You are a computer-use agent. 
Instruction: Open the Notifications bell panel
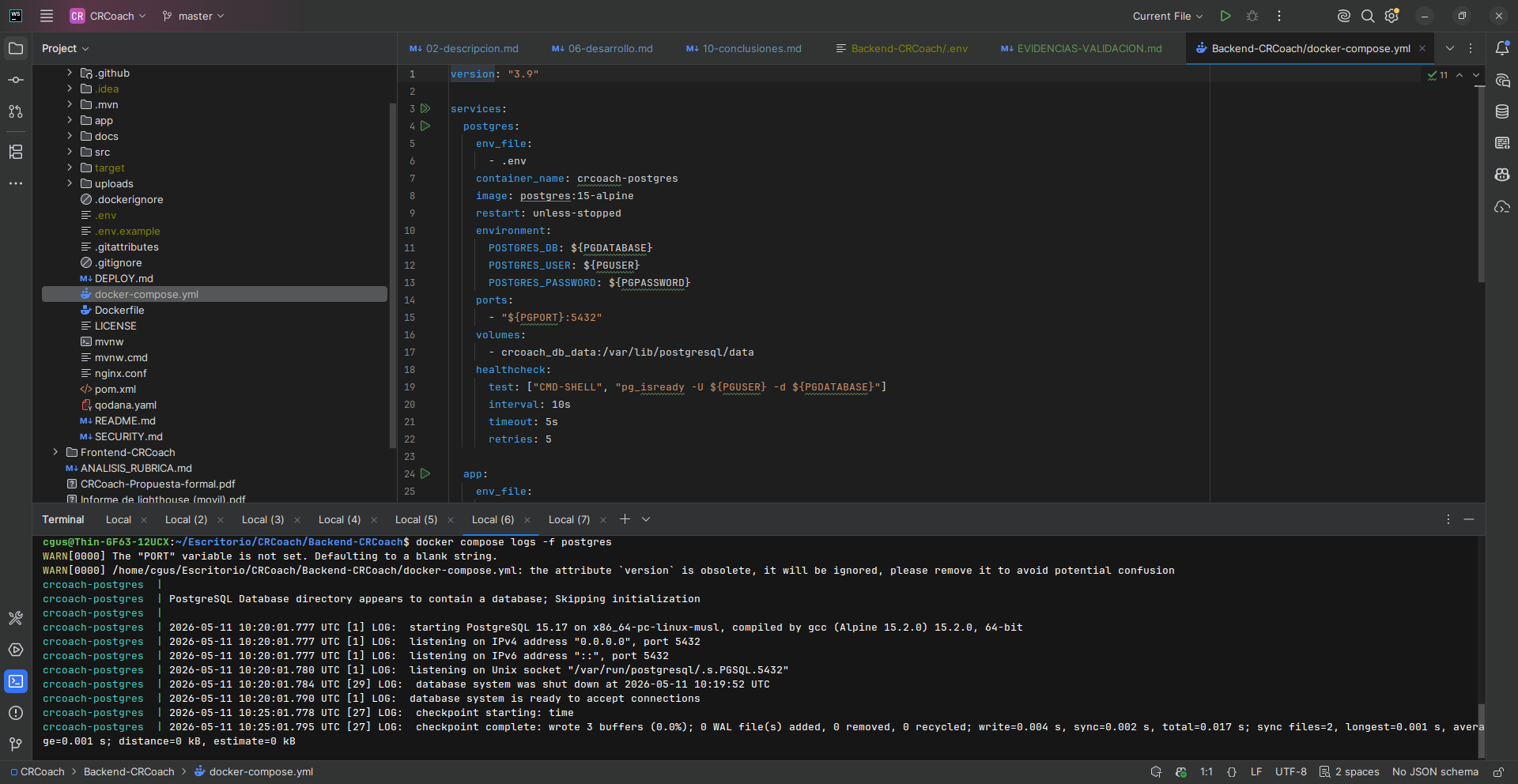[1502, 48]
